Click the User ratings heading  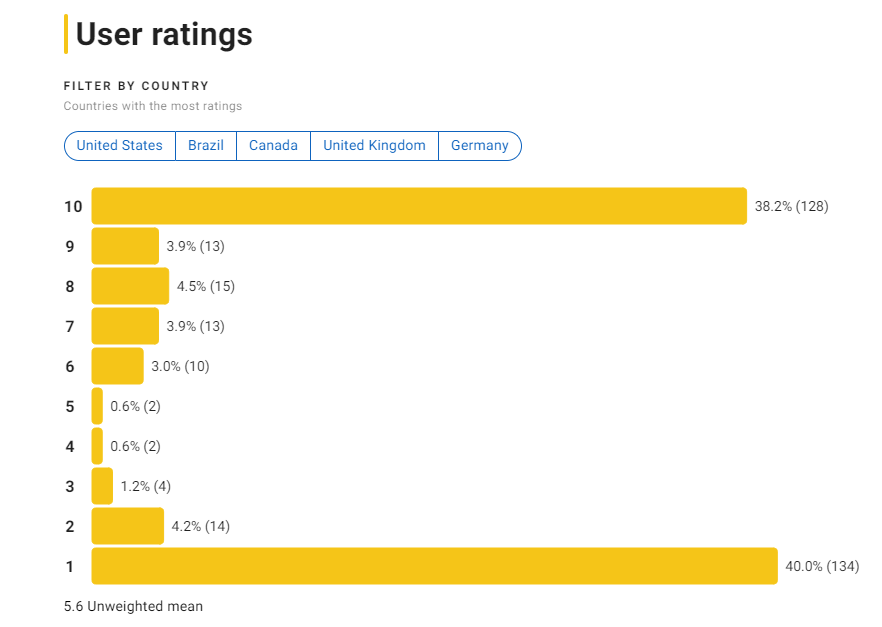coord(164,35)
